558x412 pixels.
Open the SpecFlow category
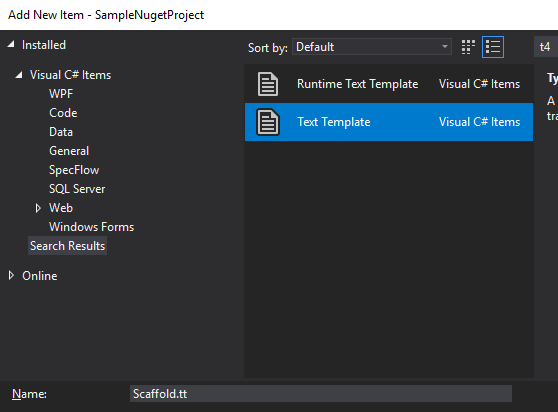pos(74,170)
